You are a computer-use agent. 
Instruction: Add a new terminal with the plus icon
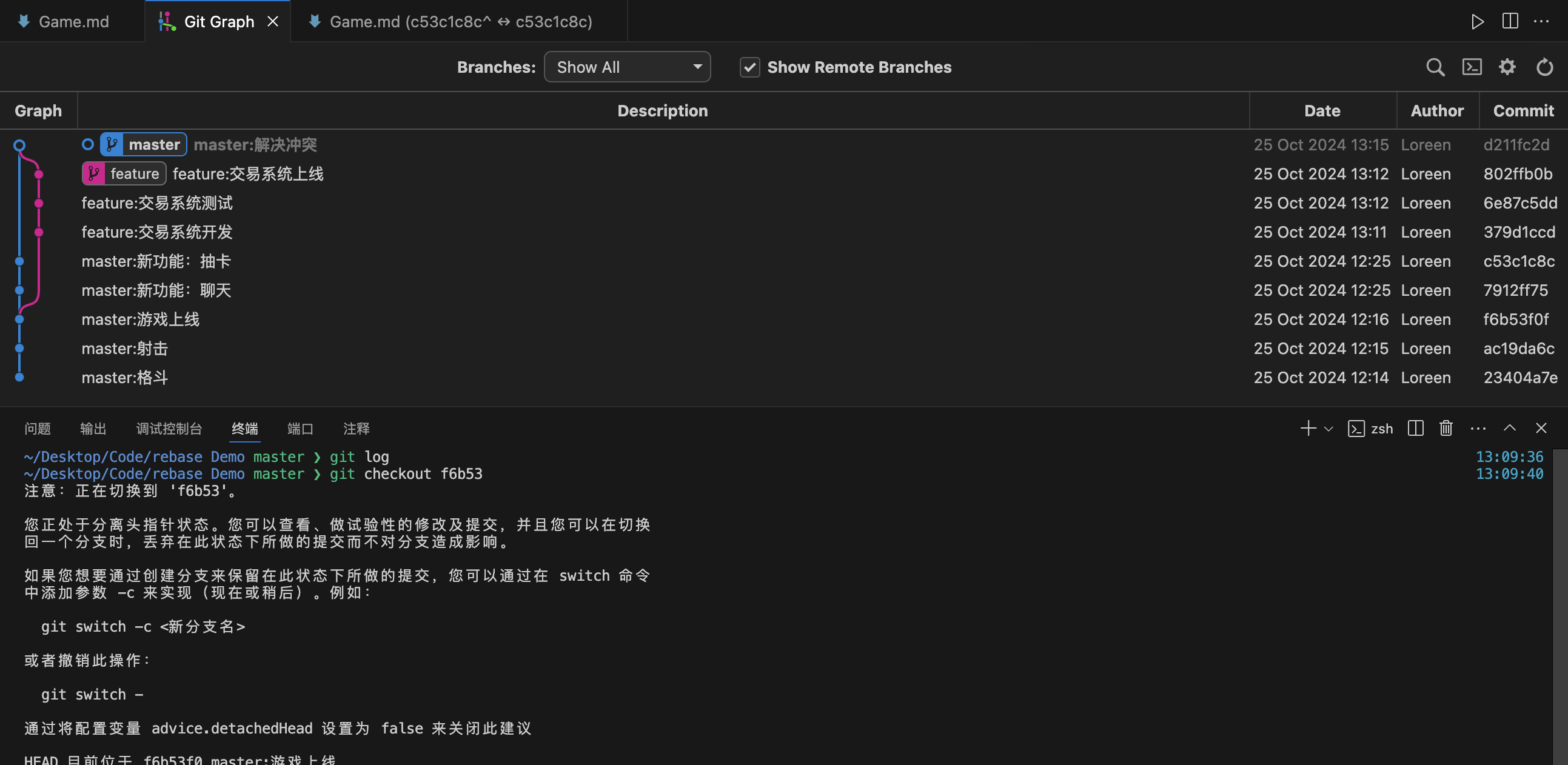pyautogui.click(x=1308, y=428)
